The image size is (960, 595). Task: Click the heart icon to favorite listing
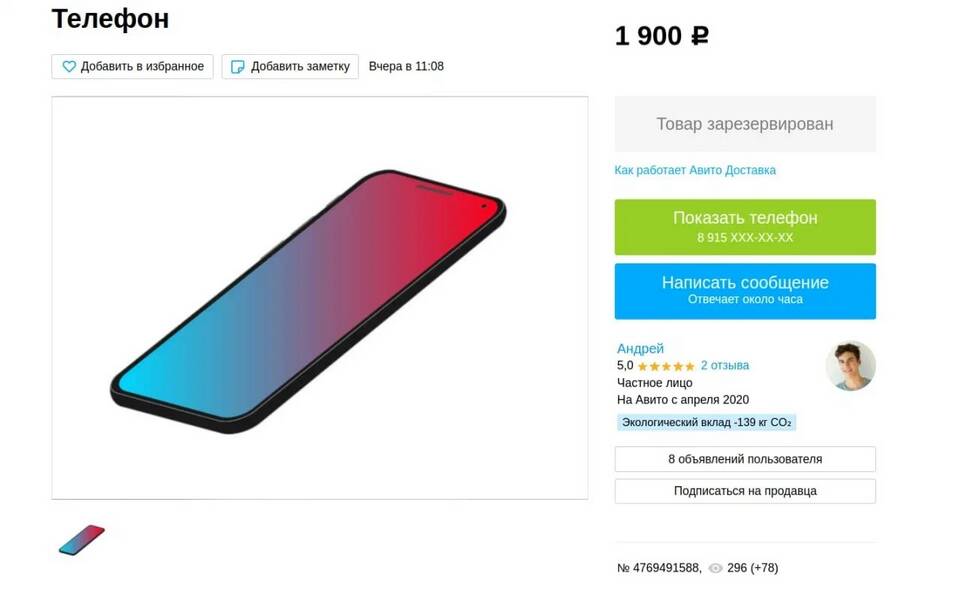click(x=69, y=66)
